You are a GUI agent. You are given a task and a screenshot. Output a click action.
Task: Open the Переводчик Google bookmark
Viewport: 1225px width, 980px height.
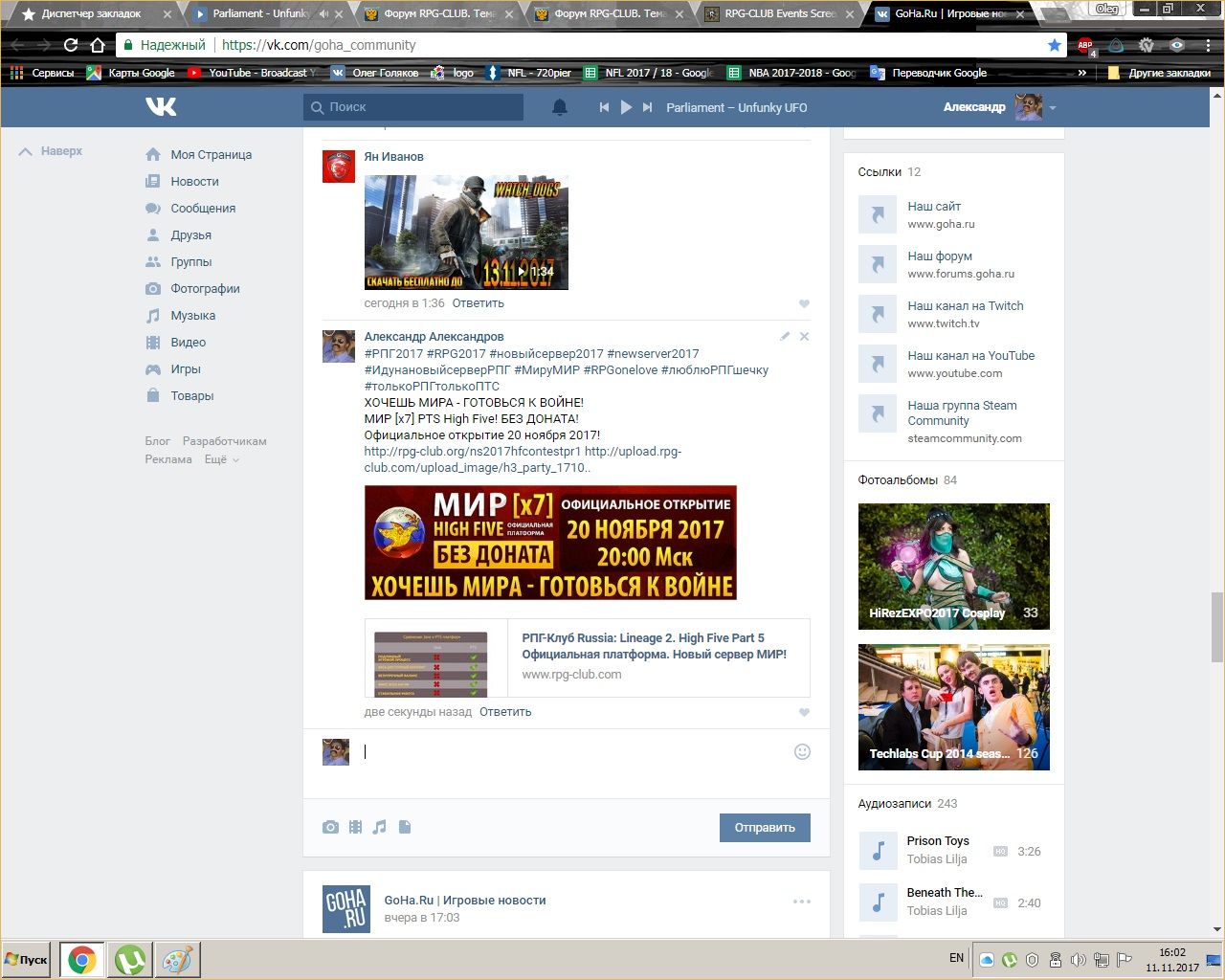click(928, 73)
